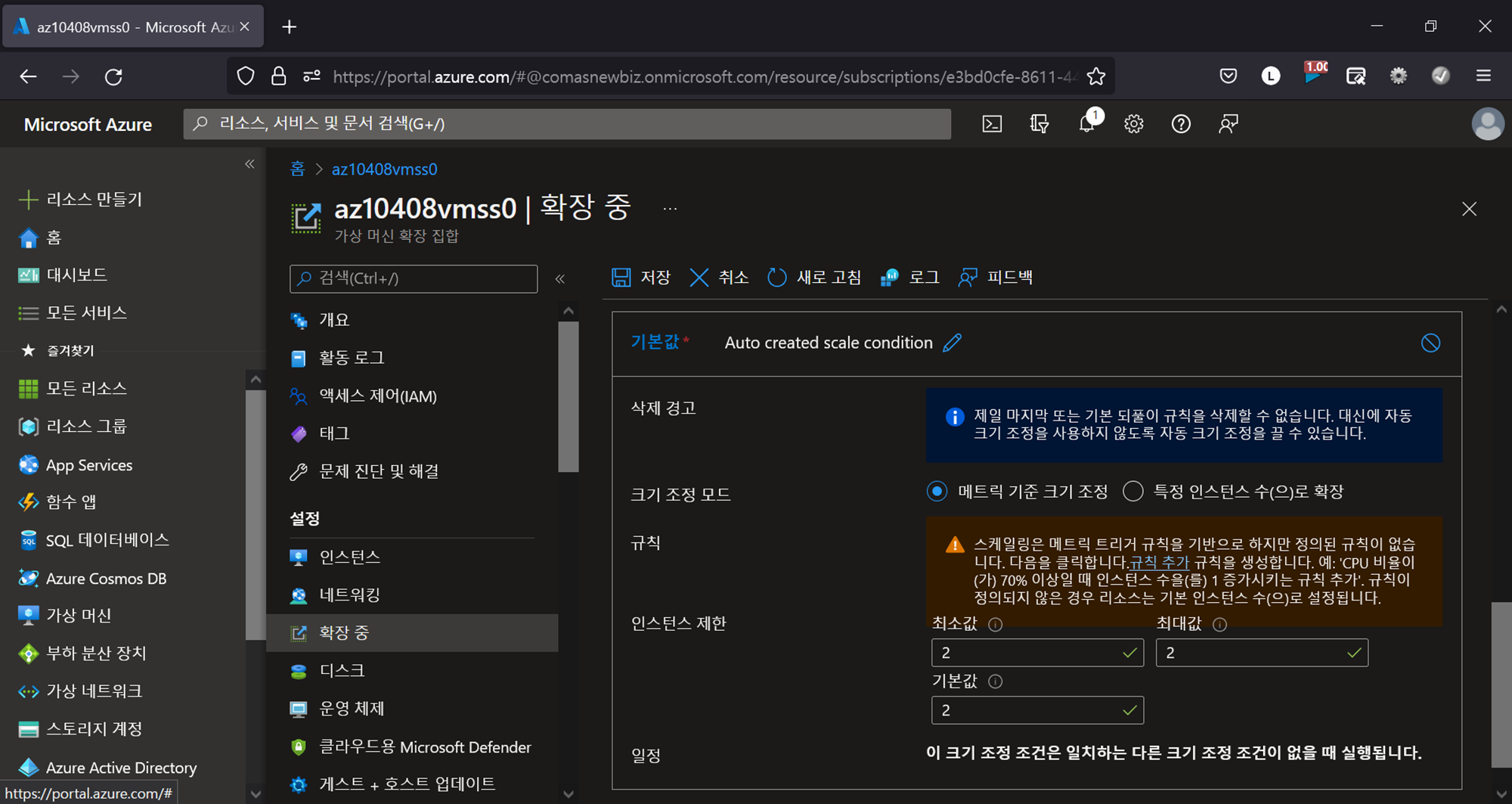This screenshot has width=1512, height=804.
Task: Open Firefox Pocket save icon
Action: [1228, 76]
